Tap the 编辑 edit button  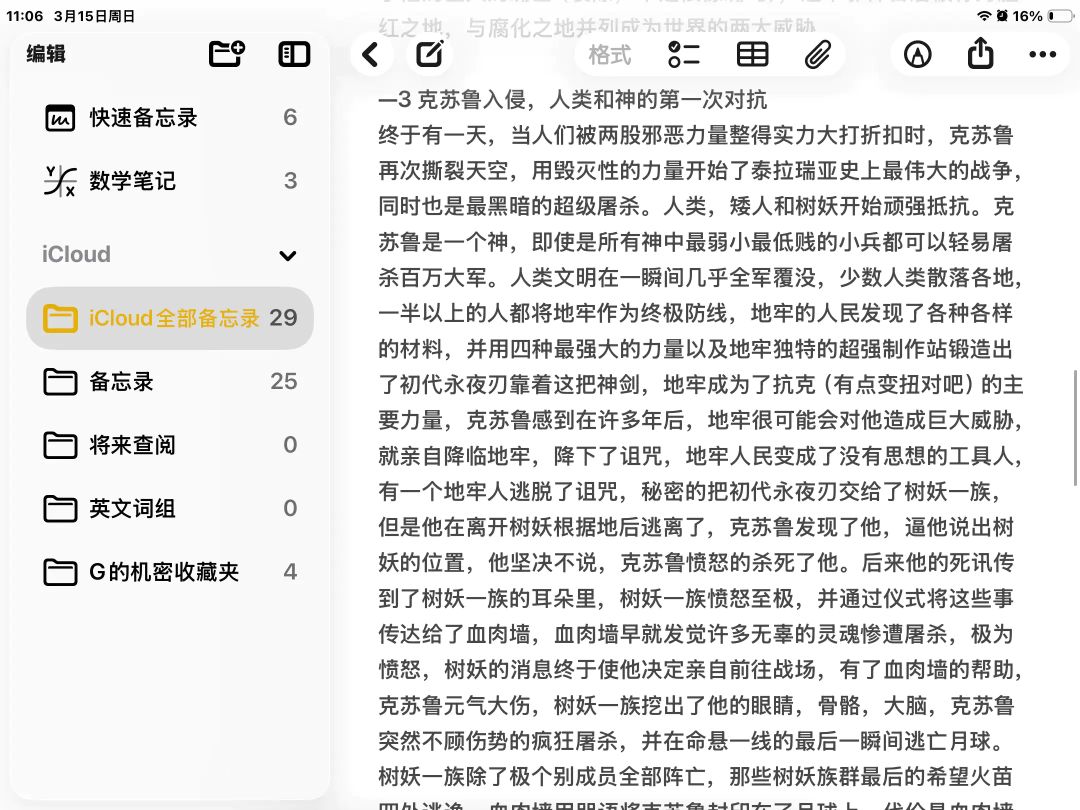coord(46,54)
